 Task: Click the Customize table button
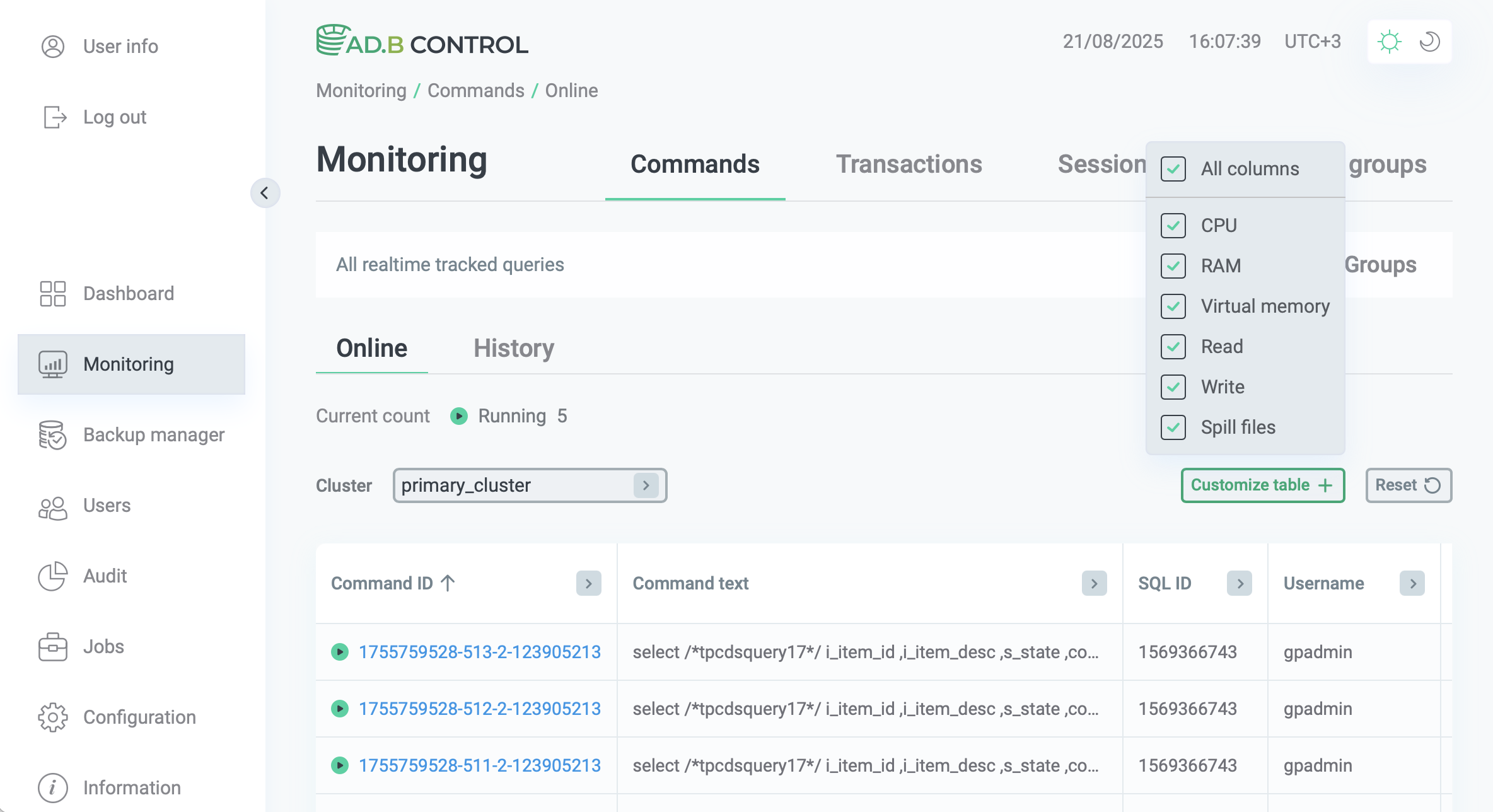(x=1262, y=485)
